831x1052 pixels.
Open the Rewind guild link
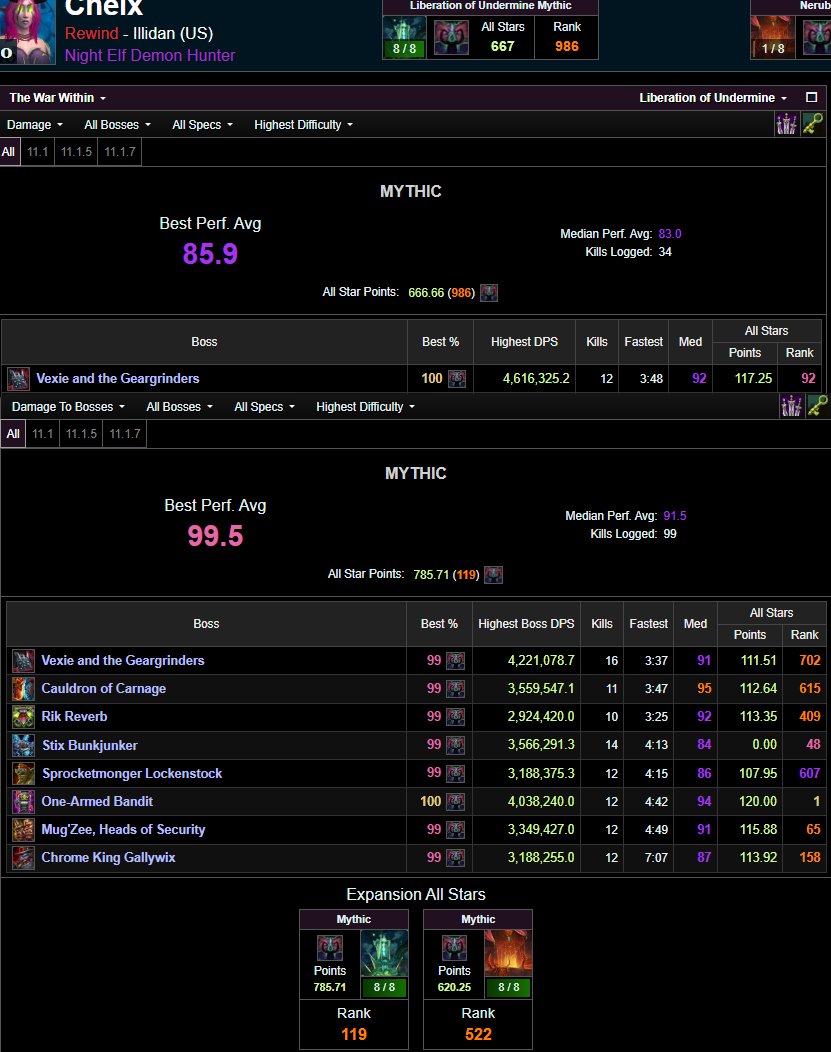(91, 33)
